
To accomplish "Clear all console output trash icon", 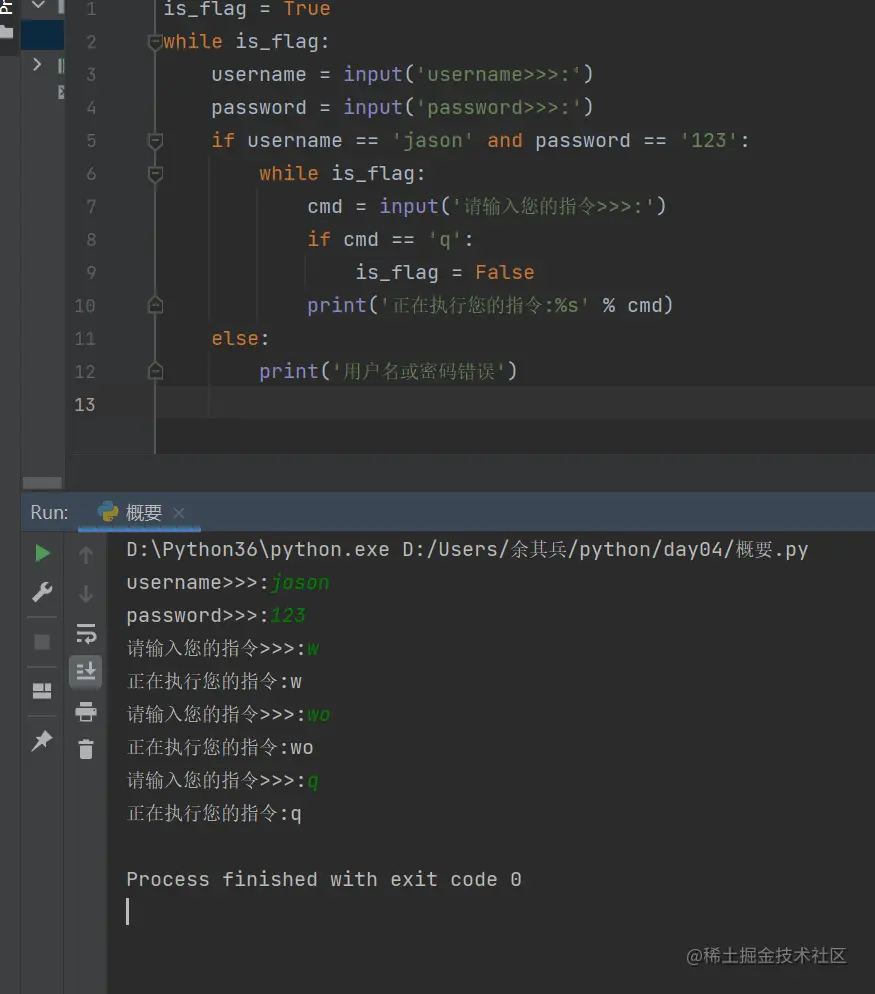I will pyautogui.click(x=86, y=749).
